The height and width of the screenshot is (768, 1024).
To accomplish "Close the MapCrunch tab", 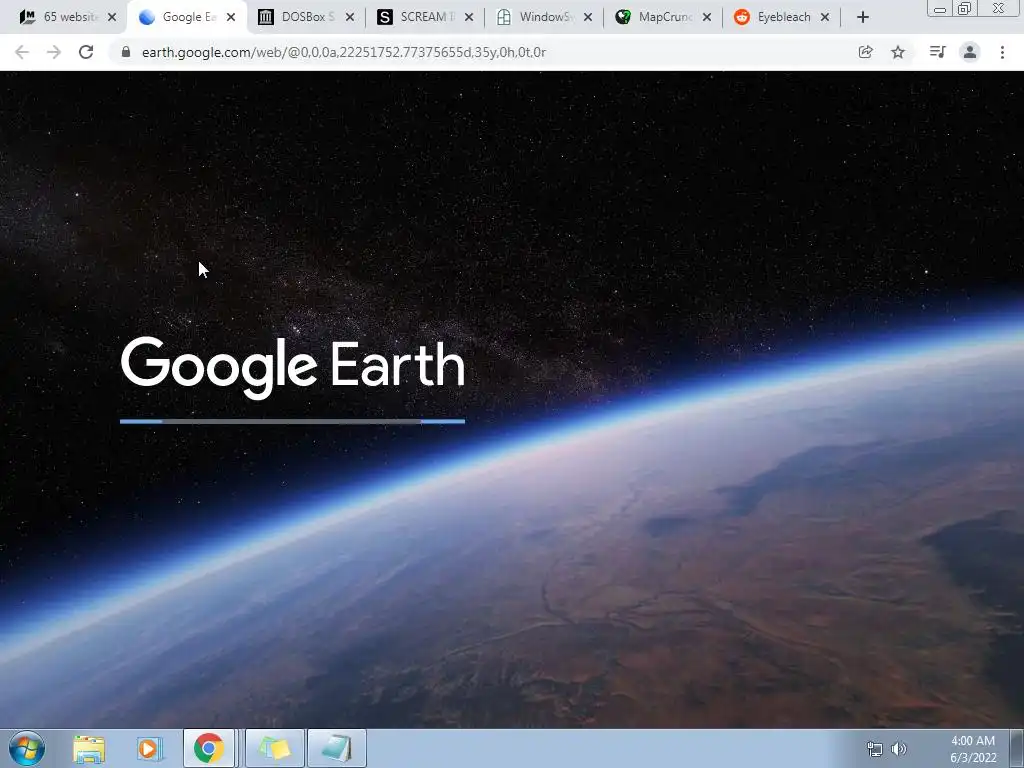I will pos(707,17).
